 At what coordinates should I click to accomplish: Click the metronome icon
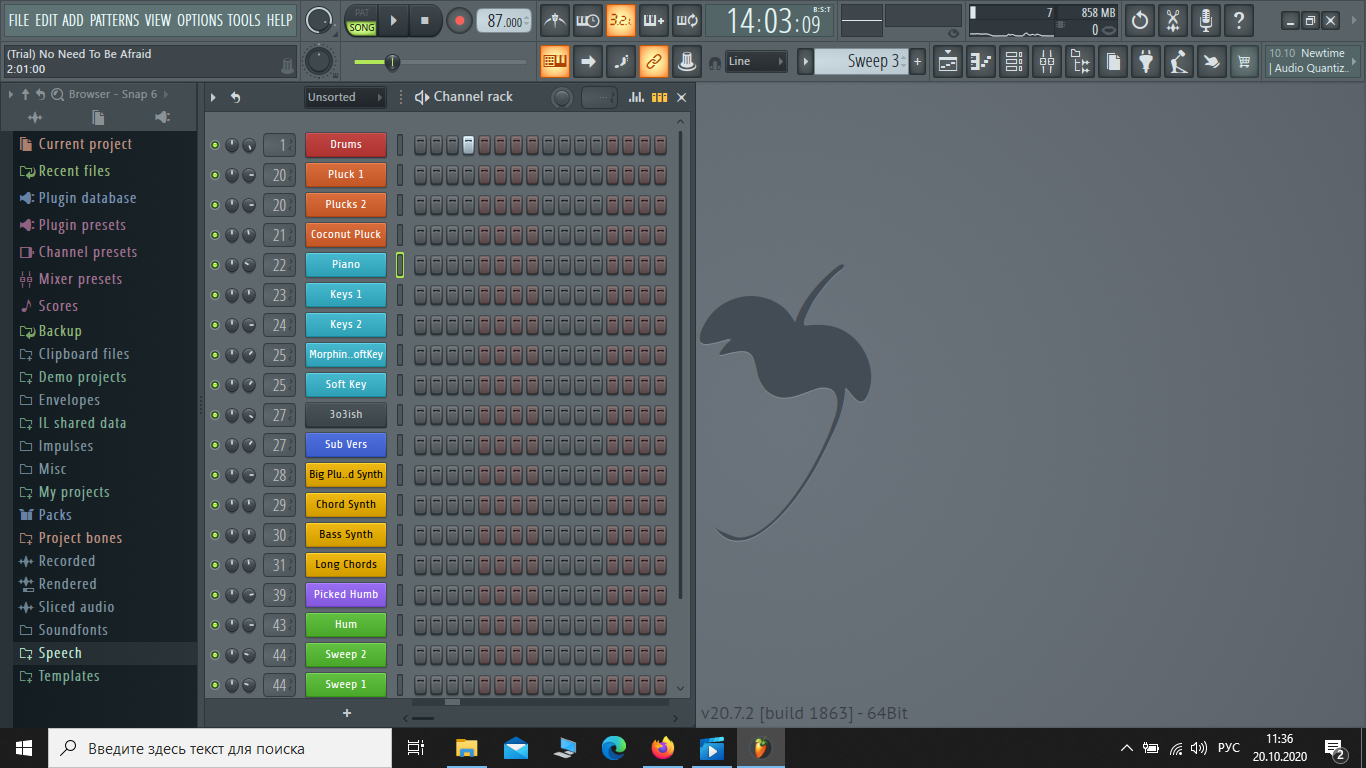555,20
